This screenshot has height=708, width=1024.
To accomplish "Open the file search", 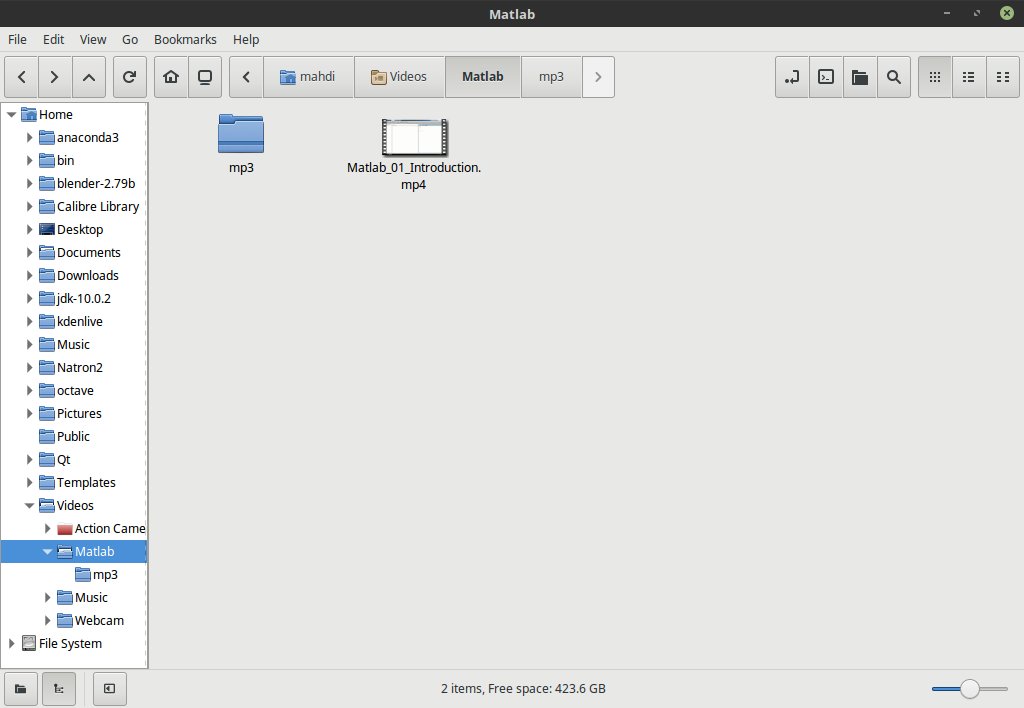I will click(894, 77).
